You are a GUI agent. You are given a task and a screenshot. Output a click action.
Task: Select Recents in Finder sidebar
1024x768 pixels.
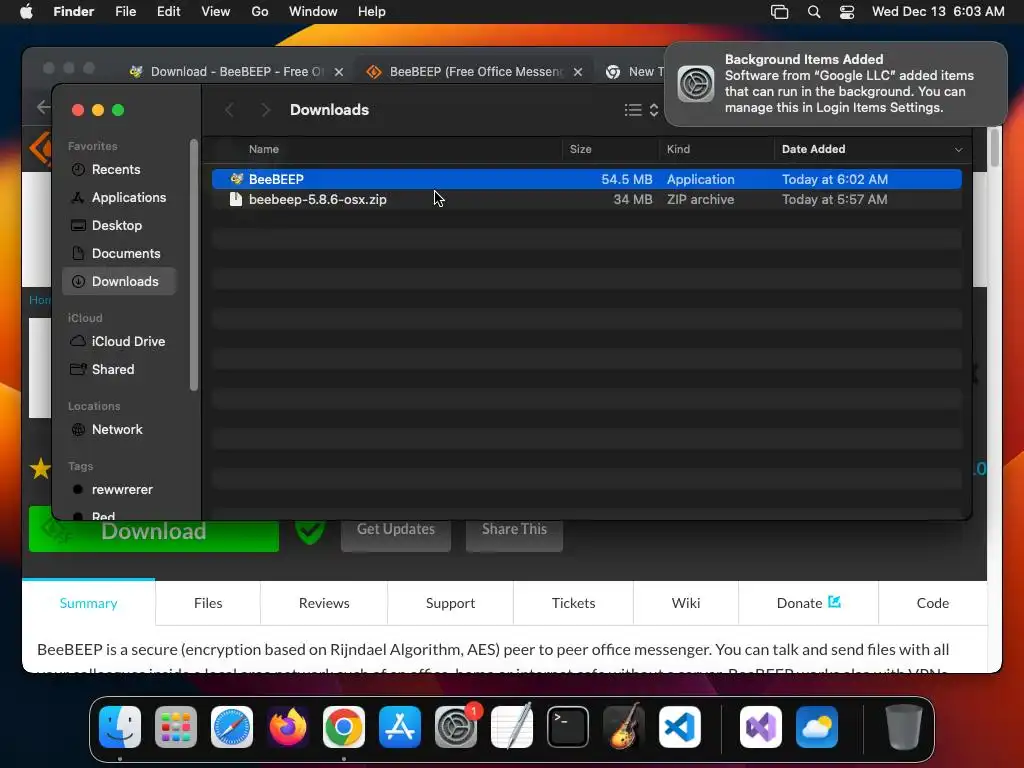[x=120, y=169]
